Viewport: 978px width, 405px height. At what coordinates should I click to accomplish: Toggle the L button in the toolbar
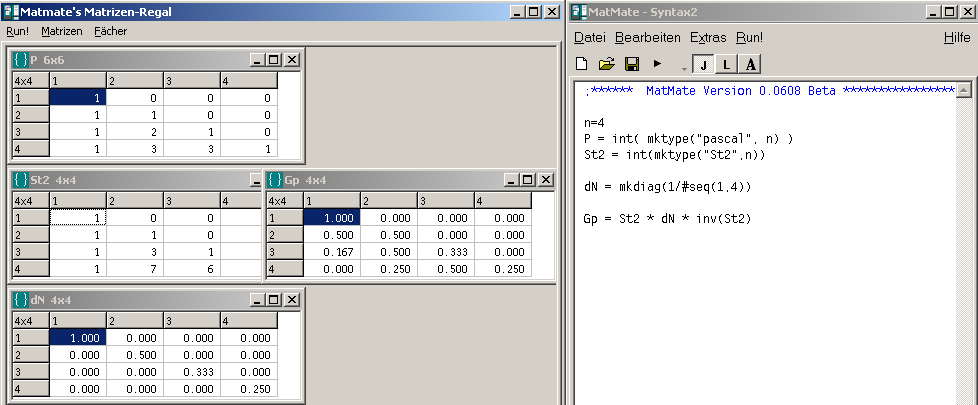726,64
